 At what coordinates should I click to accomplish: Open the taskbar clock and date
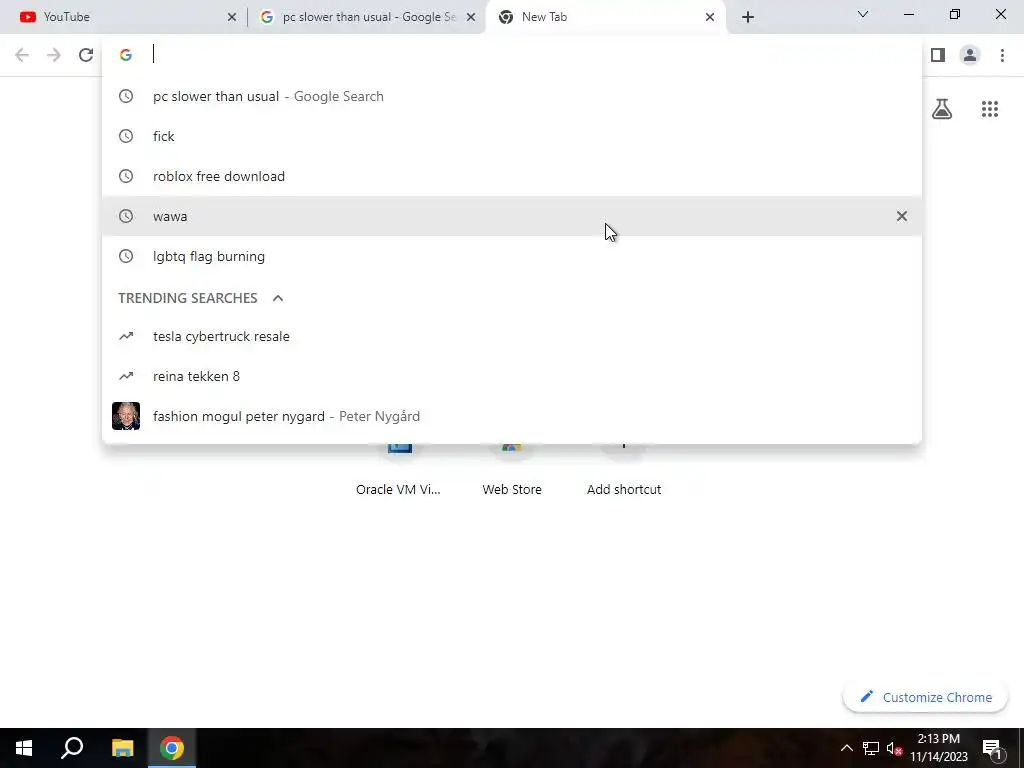tap(939, 748)
